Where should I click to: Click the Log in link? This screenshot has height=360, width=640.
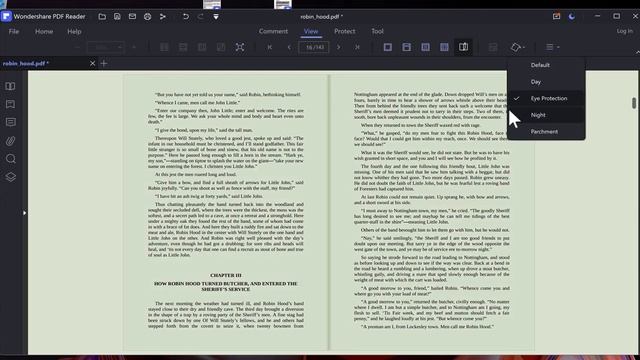tap(624, 31)
